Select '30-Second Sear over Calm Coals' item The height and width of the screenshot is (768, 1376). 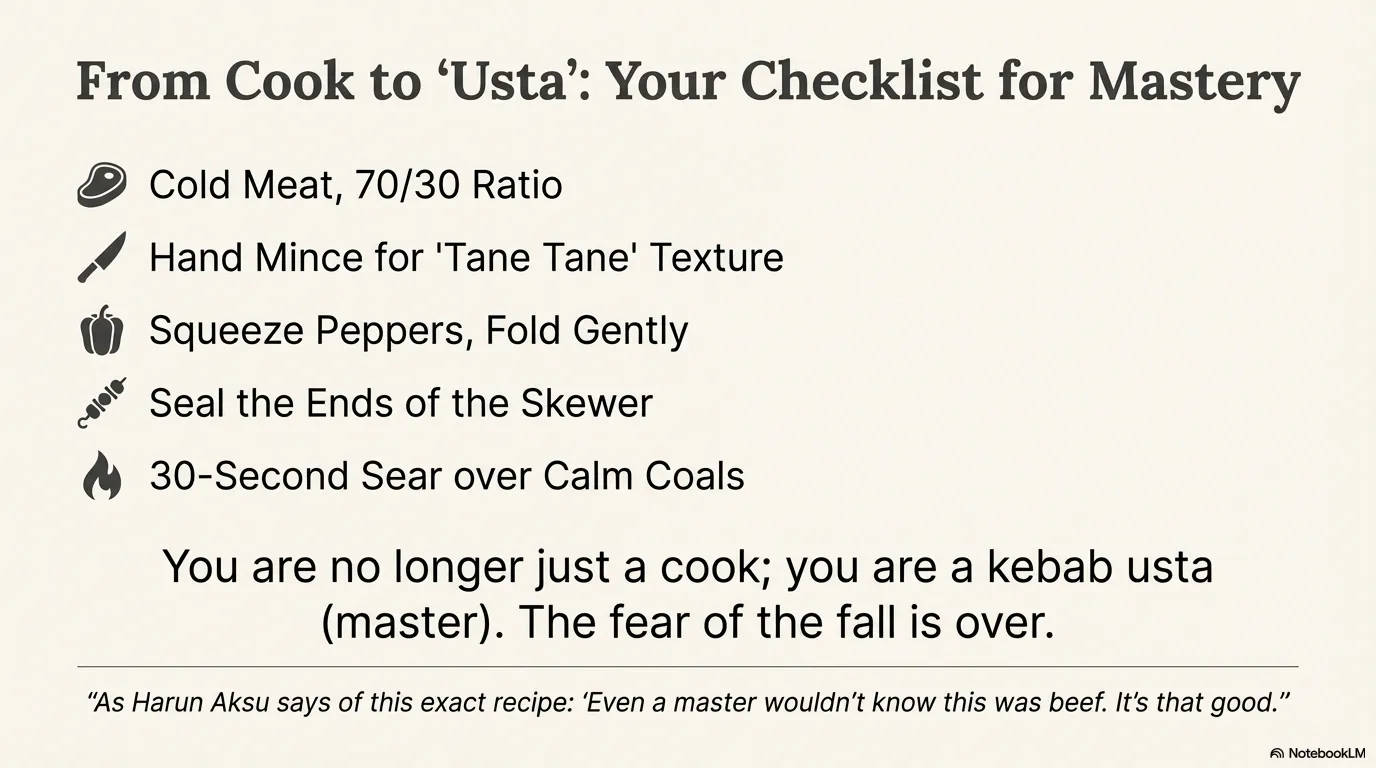(x=447, y=476)
